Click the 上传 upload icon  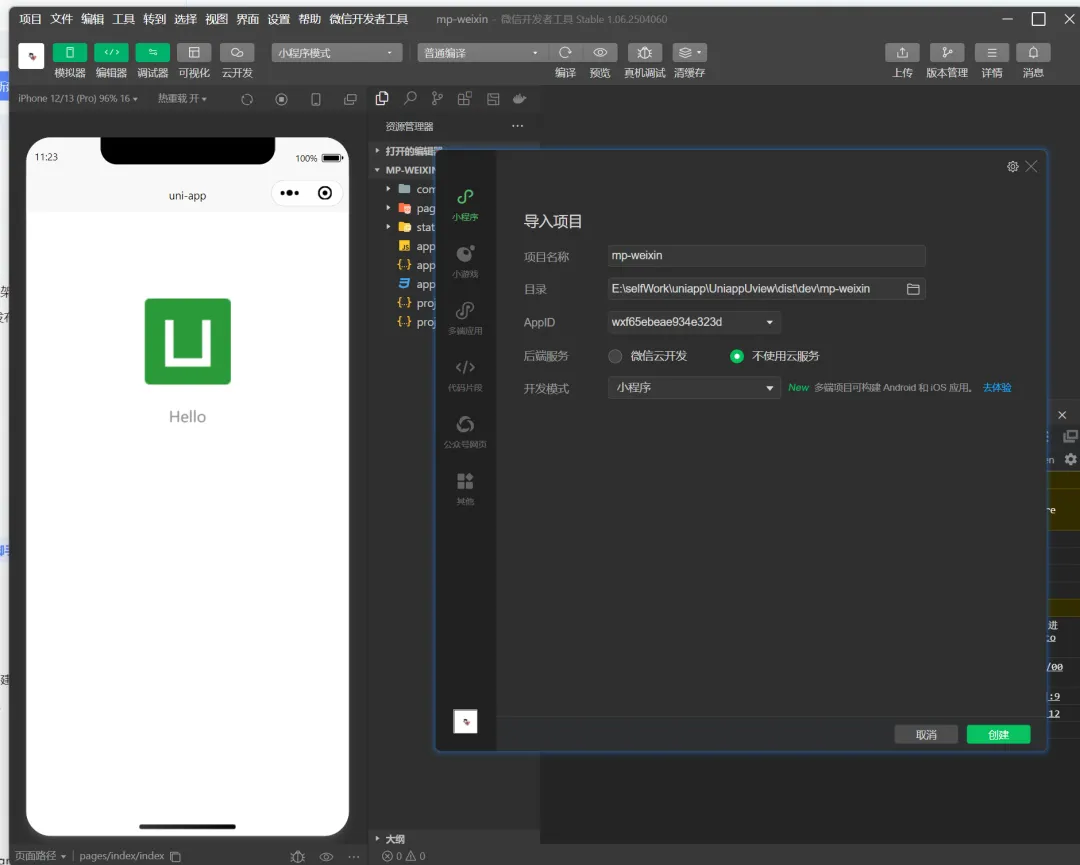[902, 53]
